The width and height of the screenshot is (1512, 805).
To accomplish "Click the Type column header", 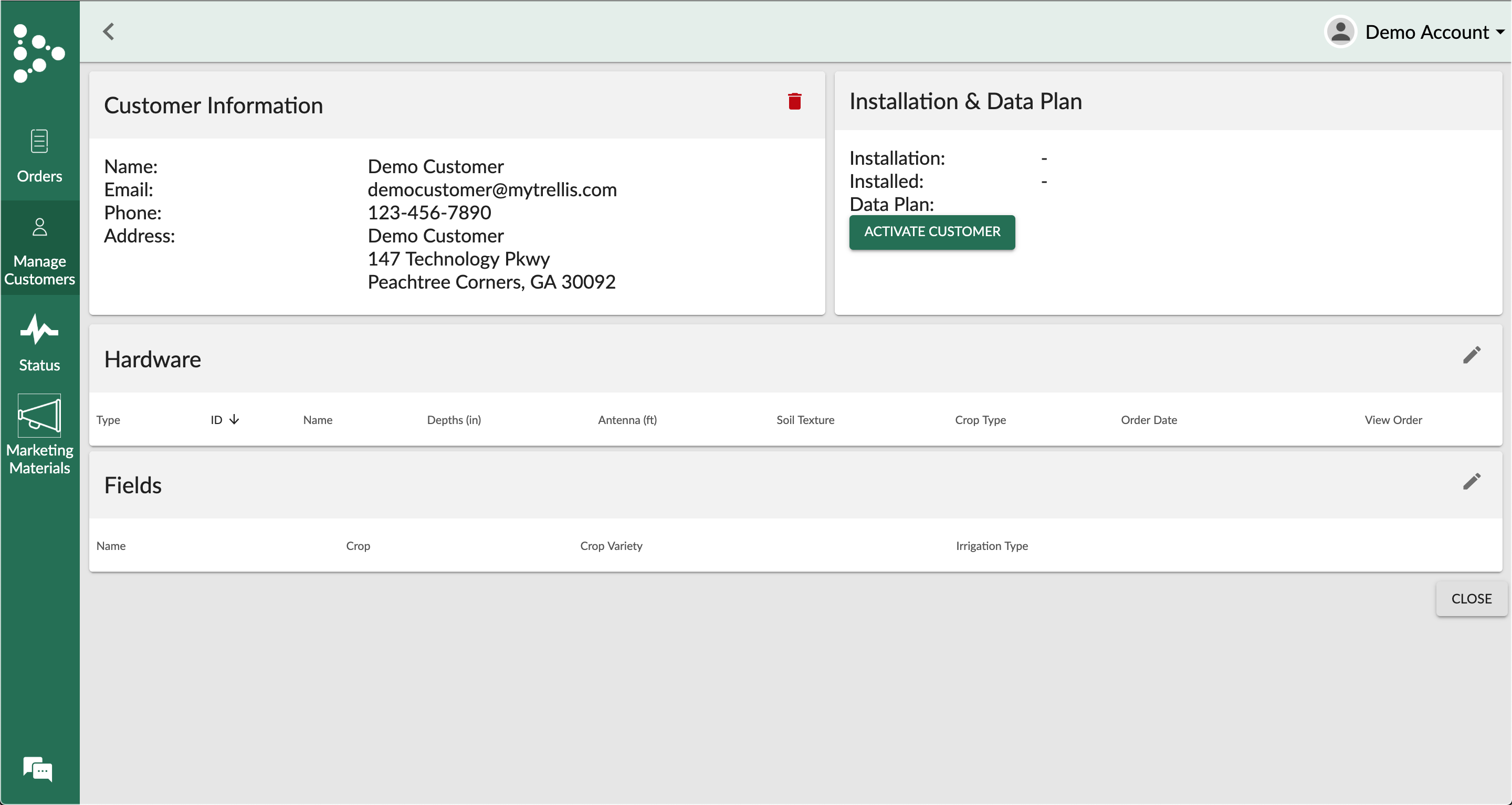I will pos(108,420).
